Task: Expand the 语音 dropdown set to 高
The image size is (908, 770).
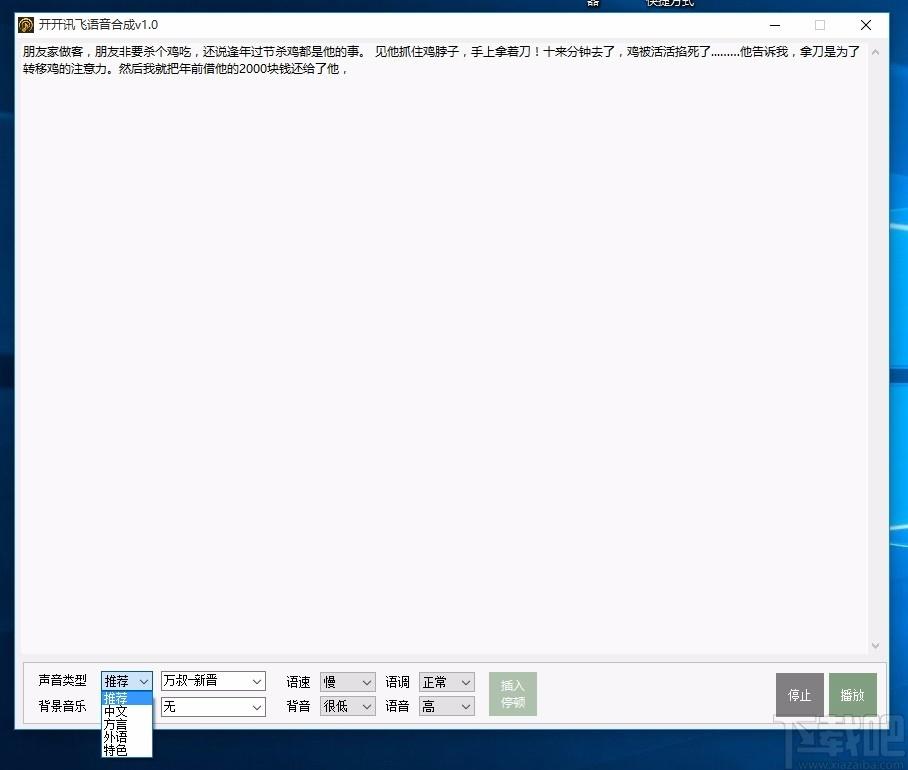Action: pos(446,706)
